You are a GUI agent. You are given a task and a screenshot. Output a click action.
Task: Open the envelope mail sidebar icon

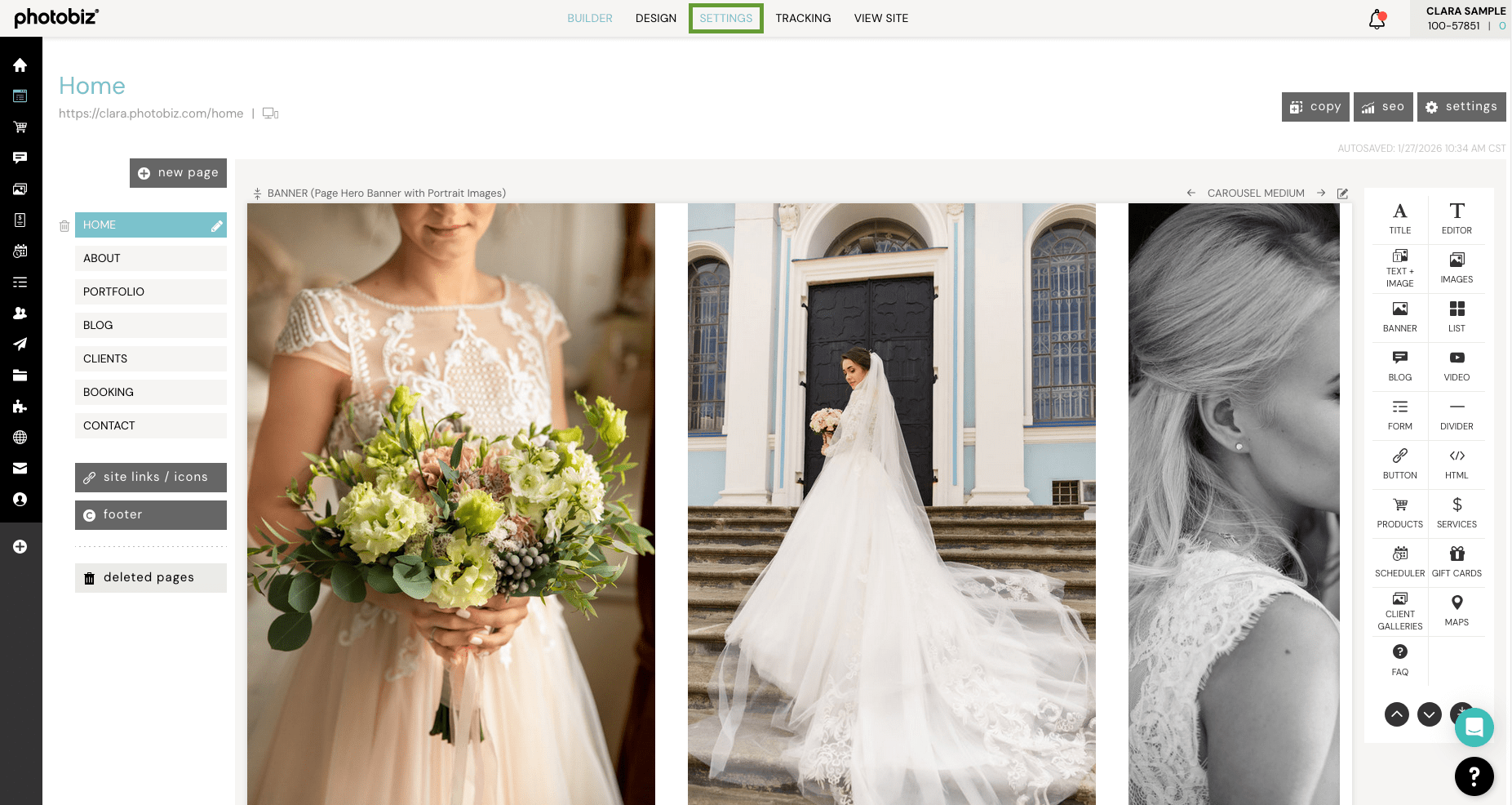point(20,468)
